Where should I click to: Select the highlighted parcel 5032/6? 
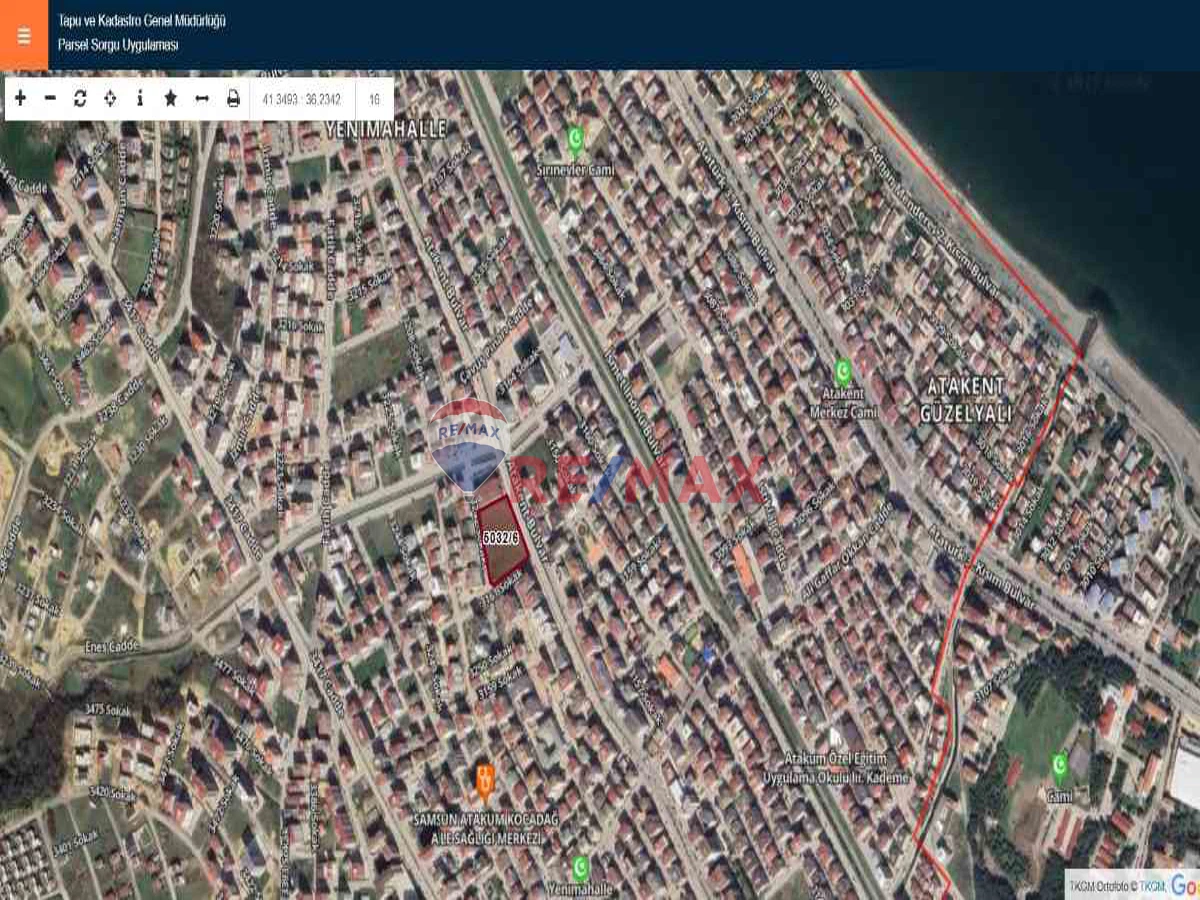501,540
